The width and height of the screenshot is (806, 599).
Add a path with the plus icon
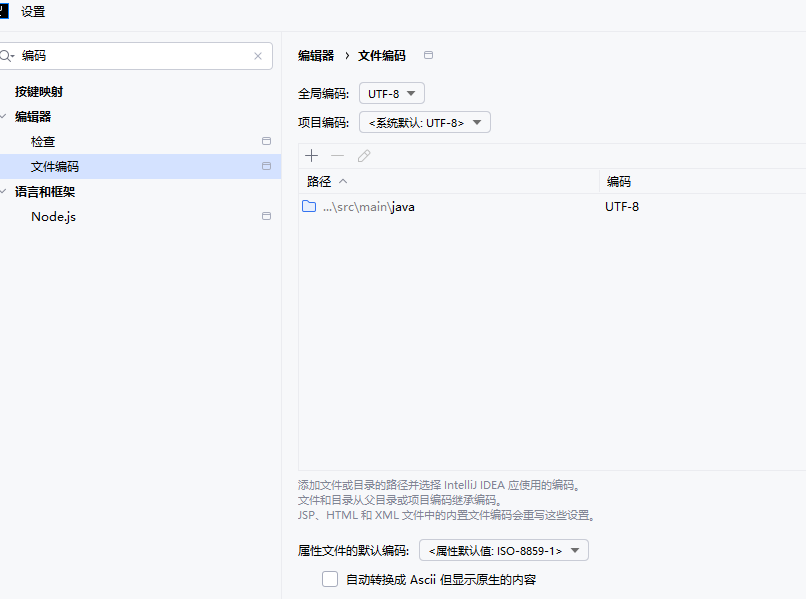tap(312, 156)
